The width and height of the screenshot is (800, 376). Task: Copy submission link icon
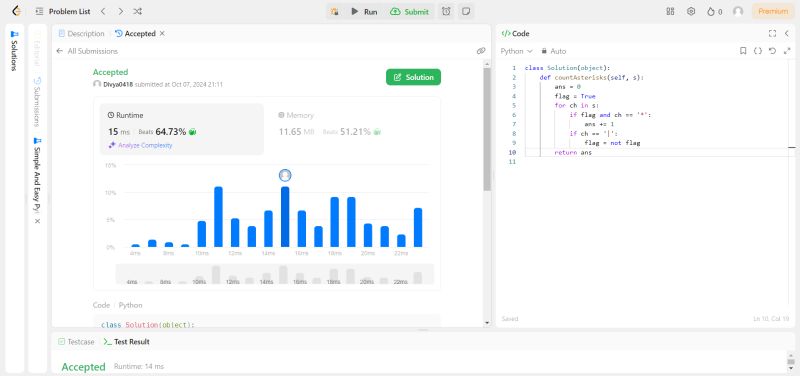point(481,51)
